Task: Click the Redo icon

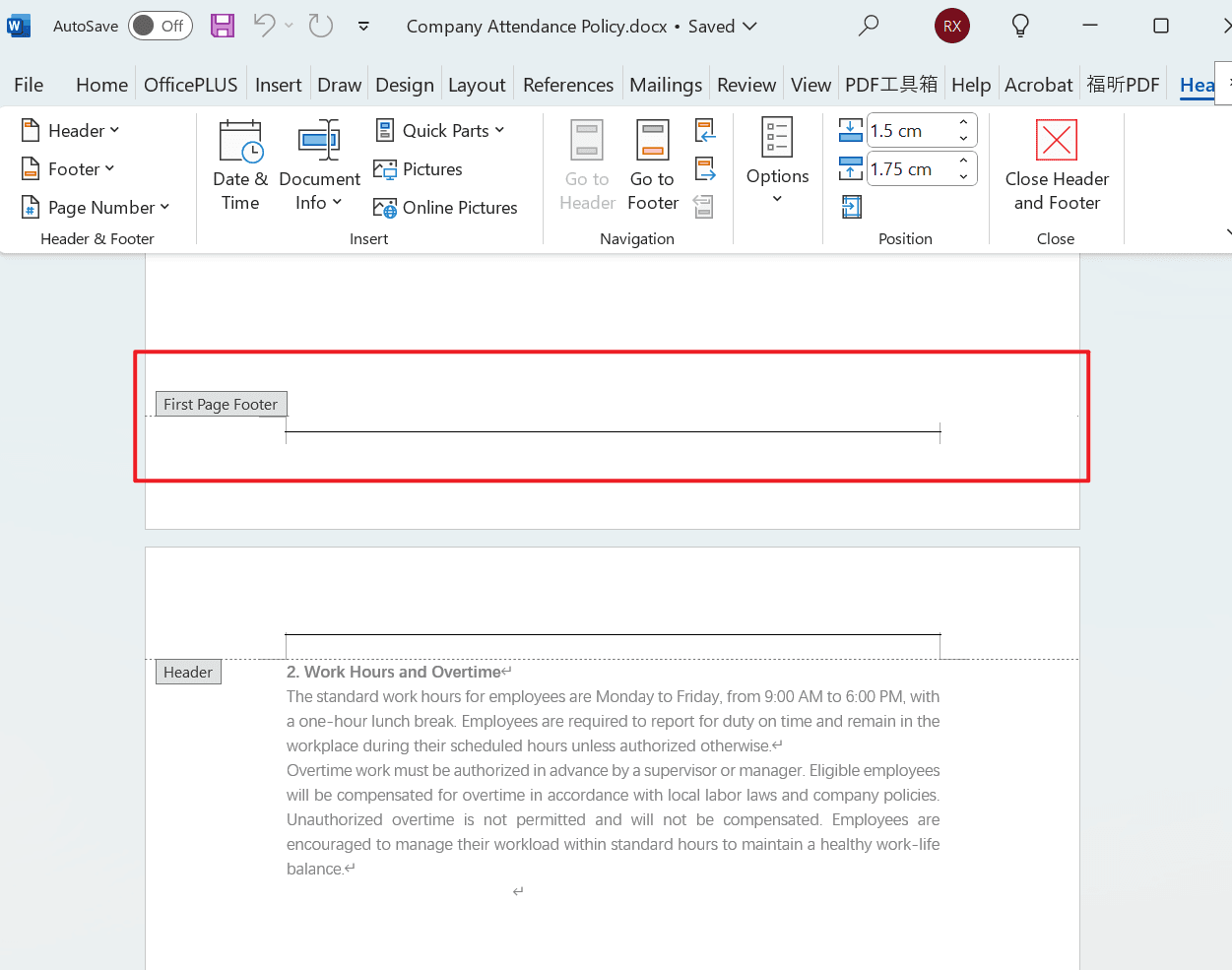Action: point(321,26)
